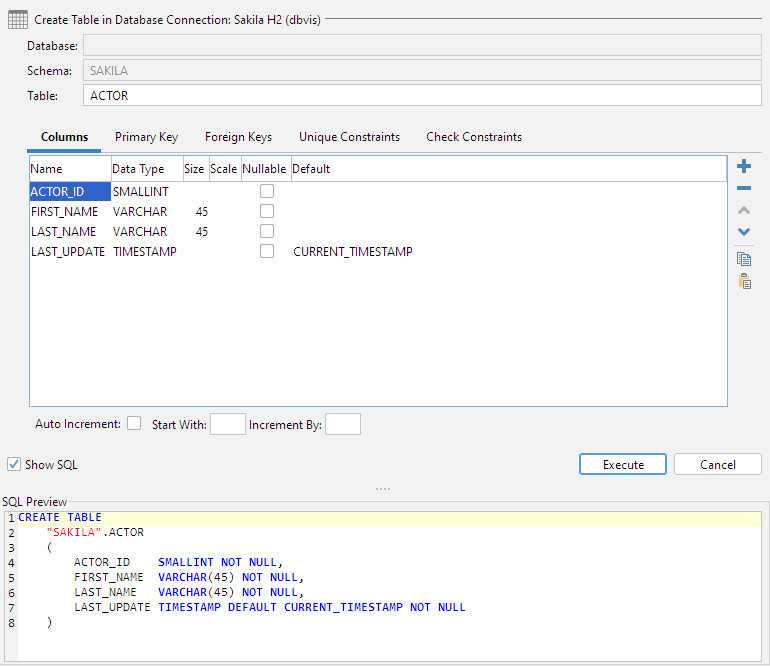770x666 pixels.
Task: Toggle Nullable checkbox for LAST_UPDATE row
Action: 267,252
